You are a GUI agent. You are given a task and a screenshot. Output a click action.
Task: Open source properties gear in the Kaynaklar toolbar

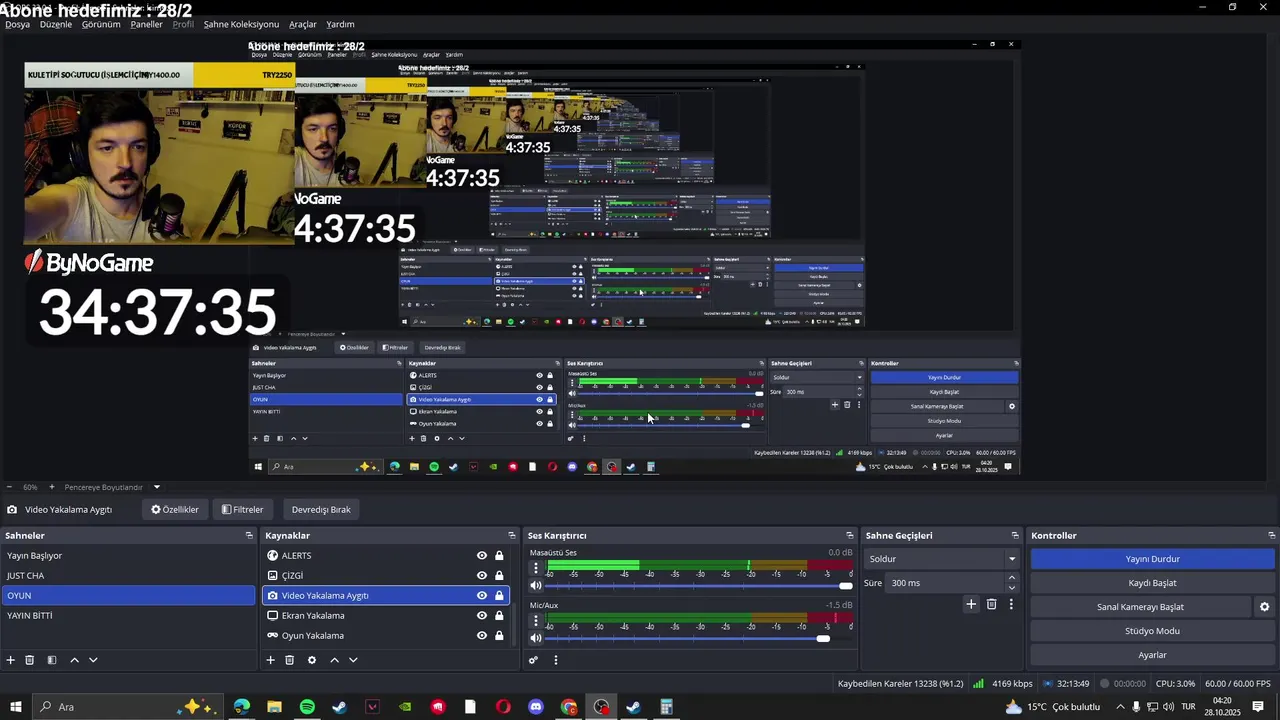point(312,660)
